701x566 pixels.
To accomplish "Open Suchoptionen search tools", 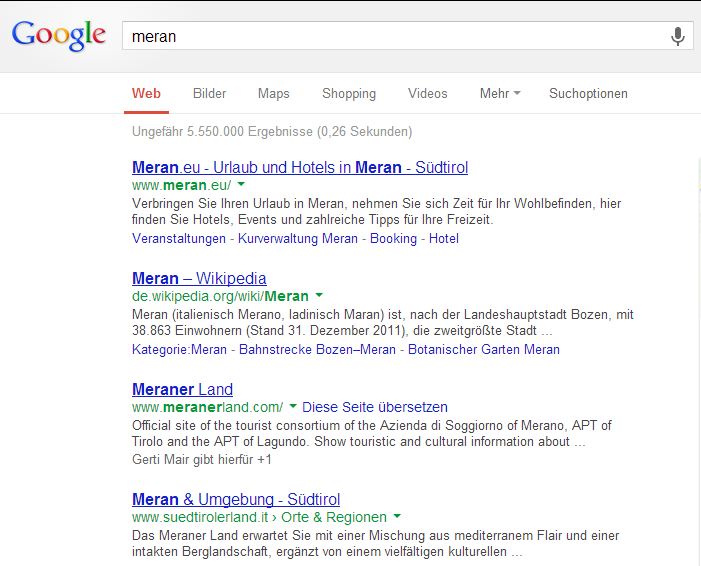I will click(x=588, y=93).
